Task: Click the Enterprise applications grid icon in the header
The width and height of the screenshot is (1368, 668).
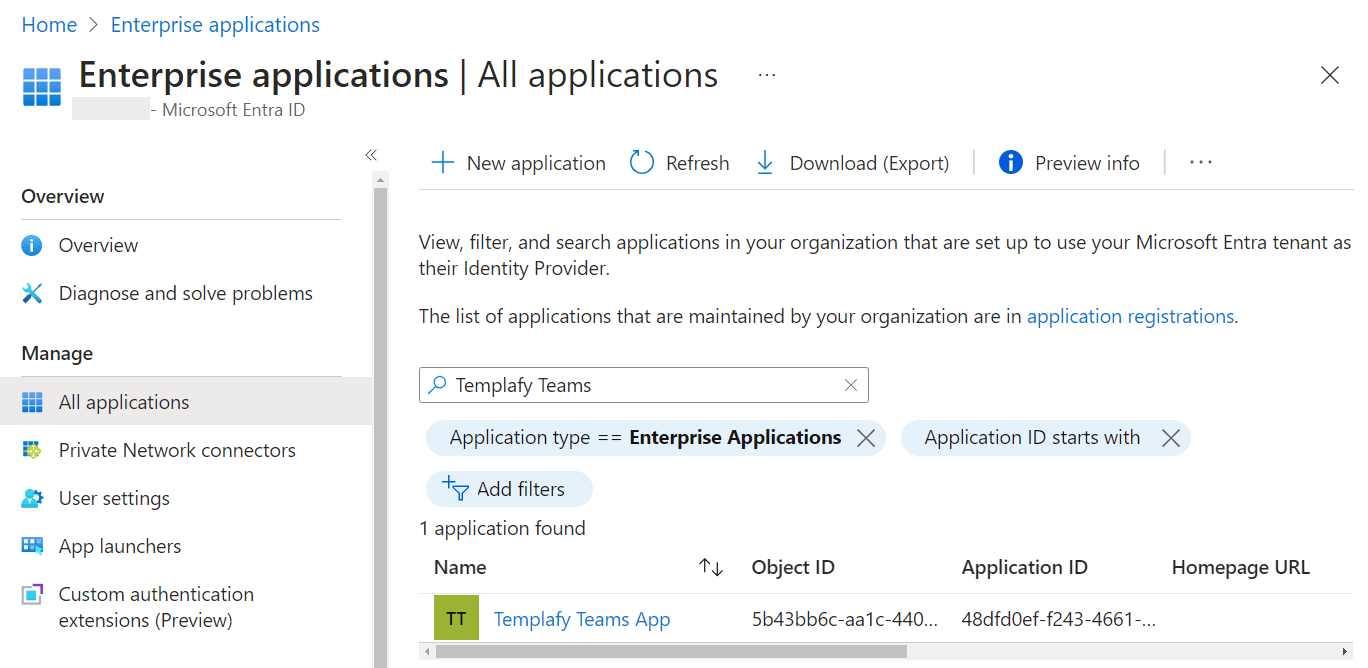Action: (41, 88)
